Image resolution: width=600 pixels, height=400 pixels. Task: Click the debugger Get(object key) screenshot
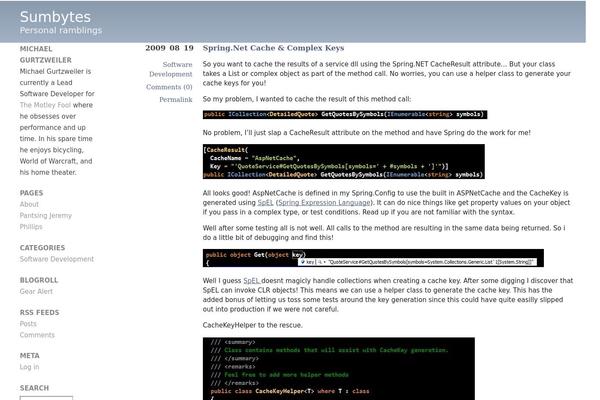click(x=373, y=258)
